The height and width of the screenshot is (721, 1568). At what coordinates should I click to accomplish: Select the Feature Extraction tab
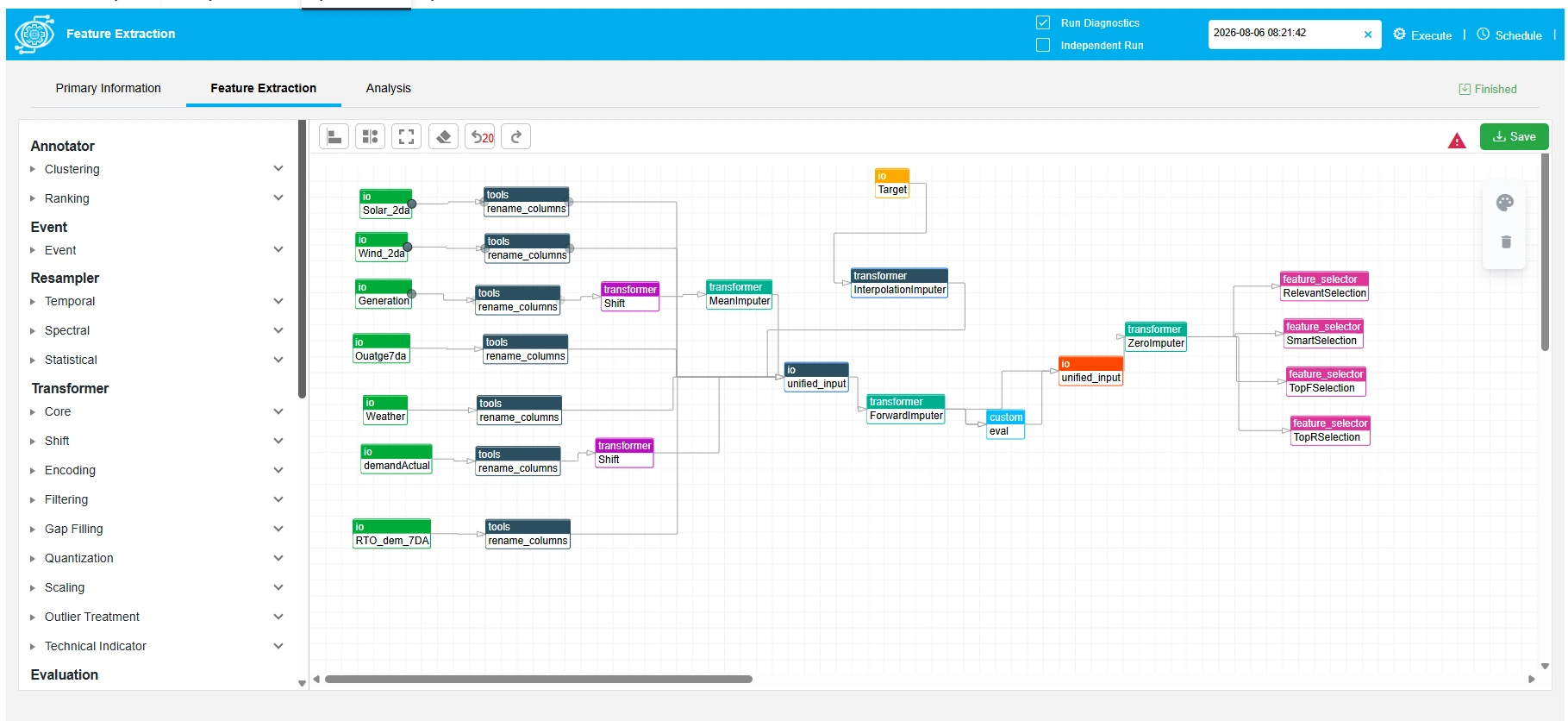264,88
